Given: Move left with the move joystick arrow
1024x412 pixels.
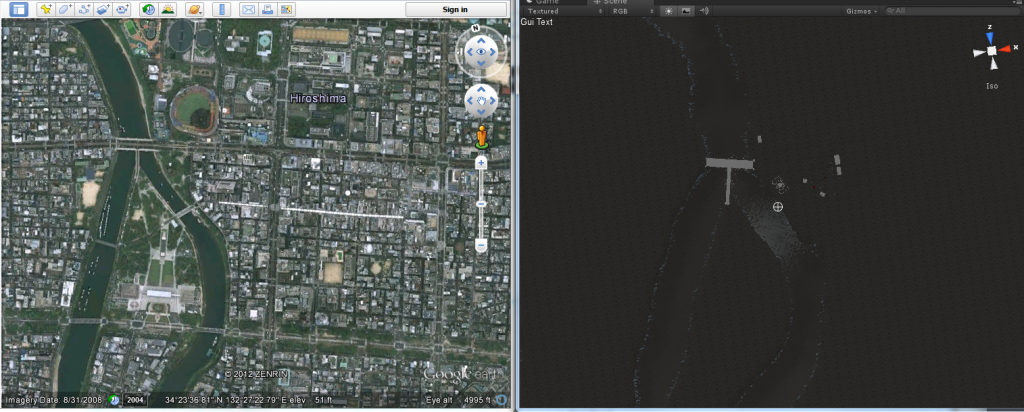Looking at the screenshot, I should coord(470,101).
